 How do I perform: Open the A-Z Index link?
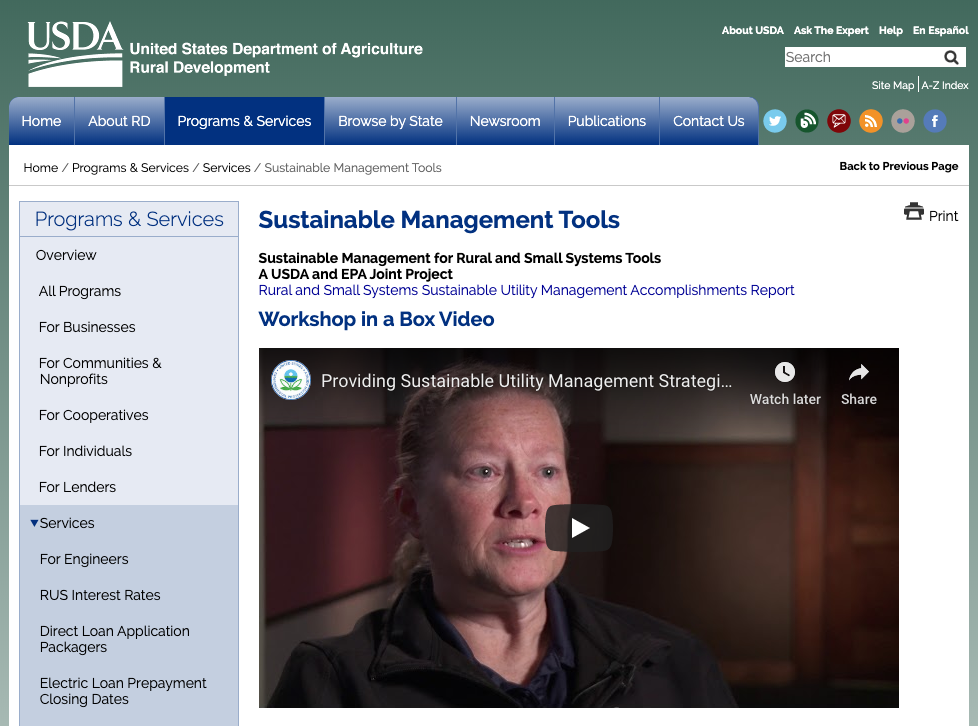[x=945, y=85]
